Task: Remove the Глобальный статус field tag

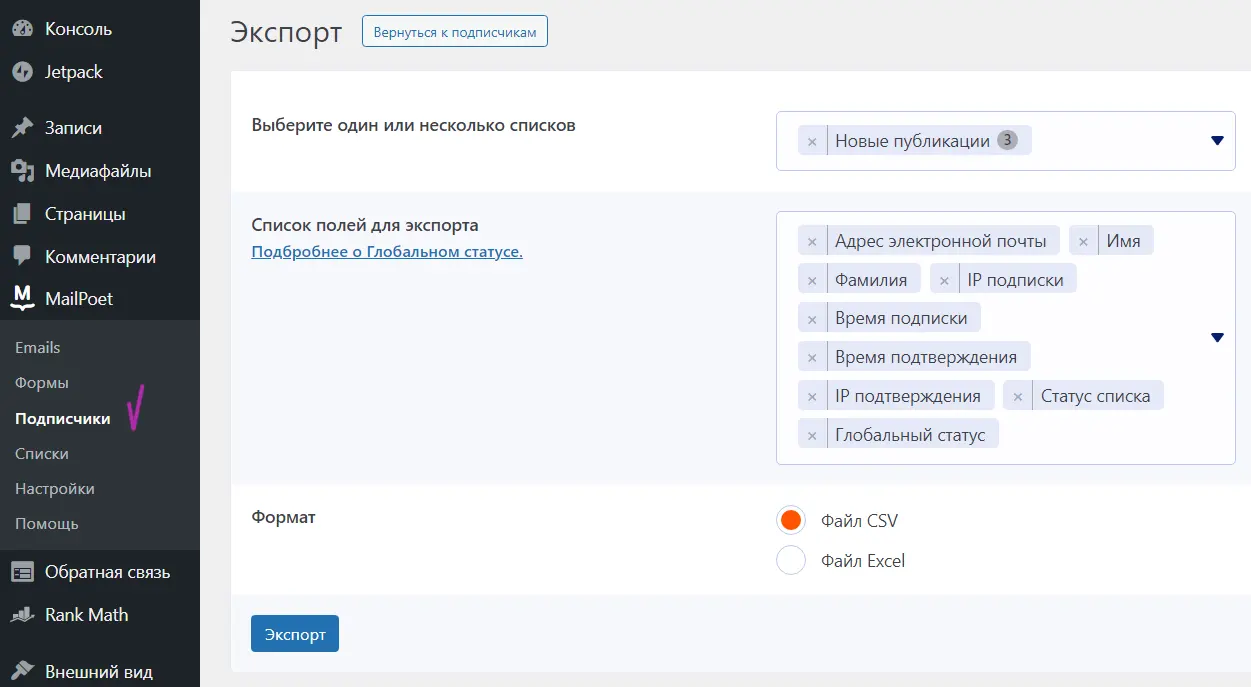Action: 812,436
